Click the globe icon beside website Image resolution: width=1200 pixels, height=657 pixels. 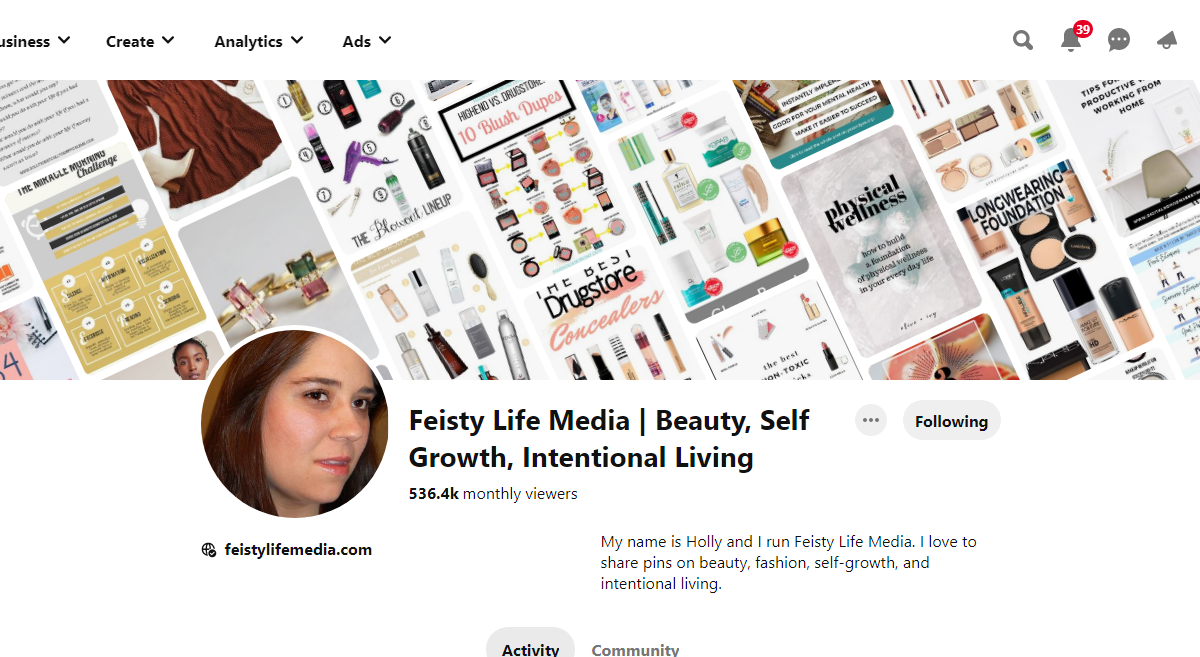(x=209, y=549)
